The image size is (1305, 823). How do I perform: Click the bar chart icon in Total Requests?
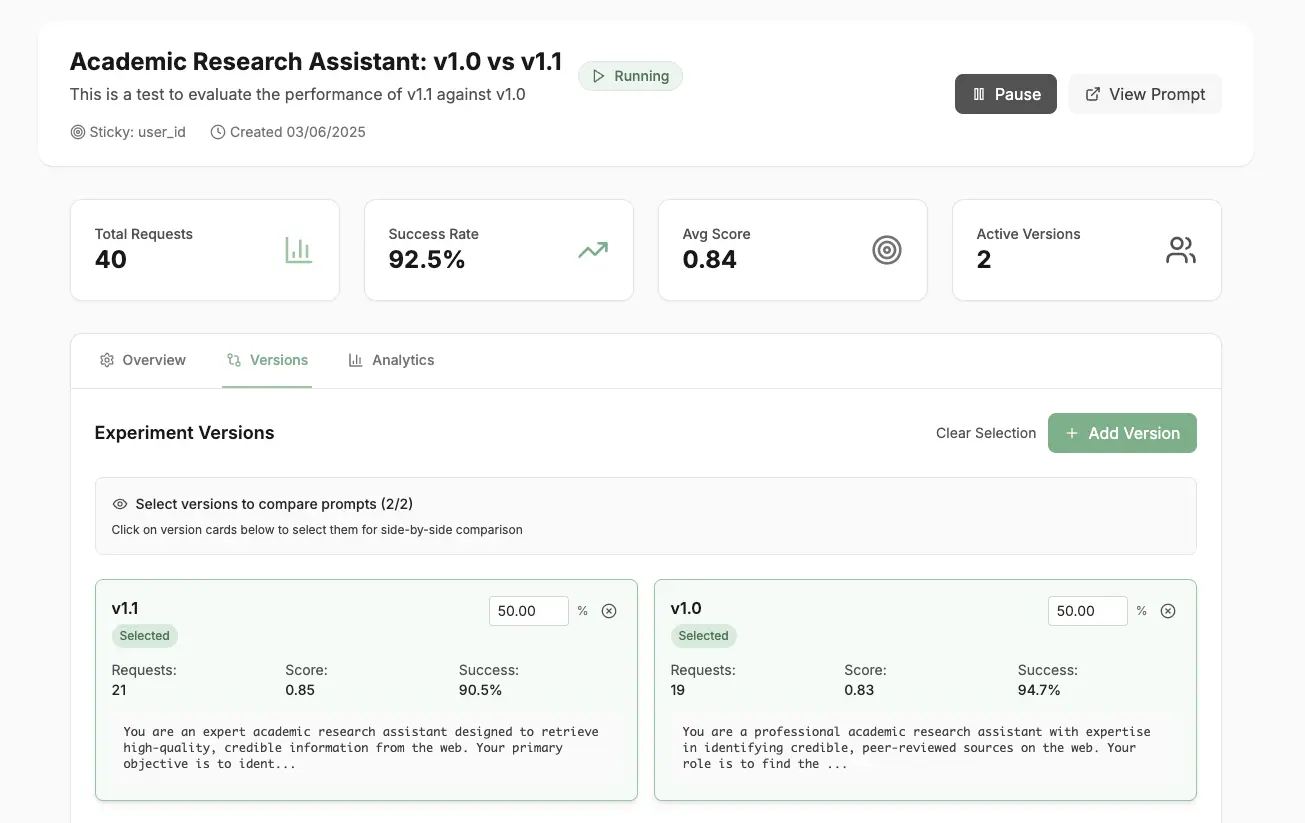click(x=298, y=250)
